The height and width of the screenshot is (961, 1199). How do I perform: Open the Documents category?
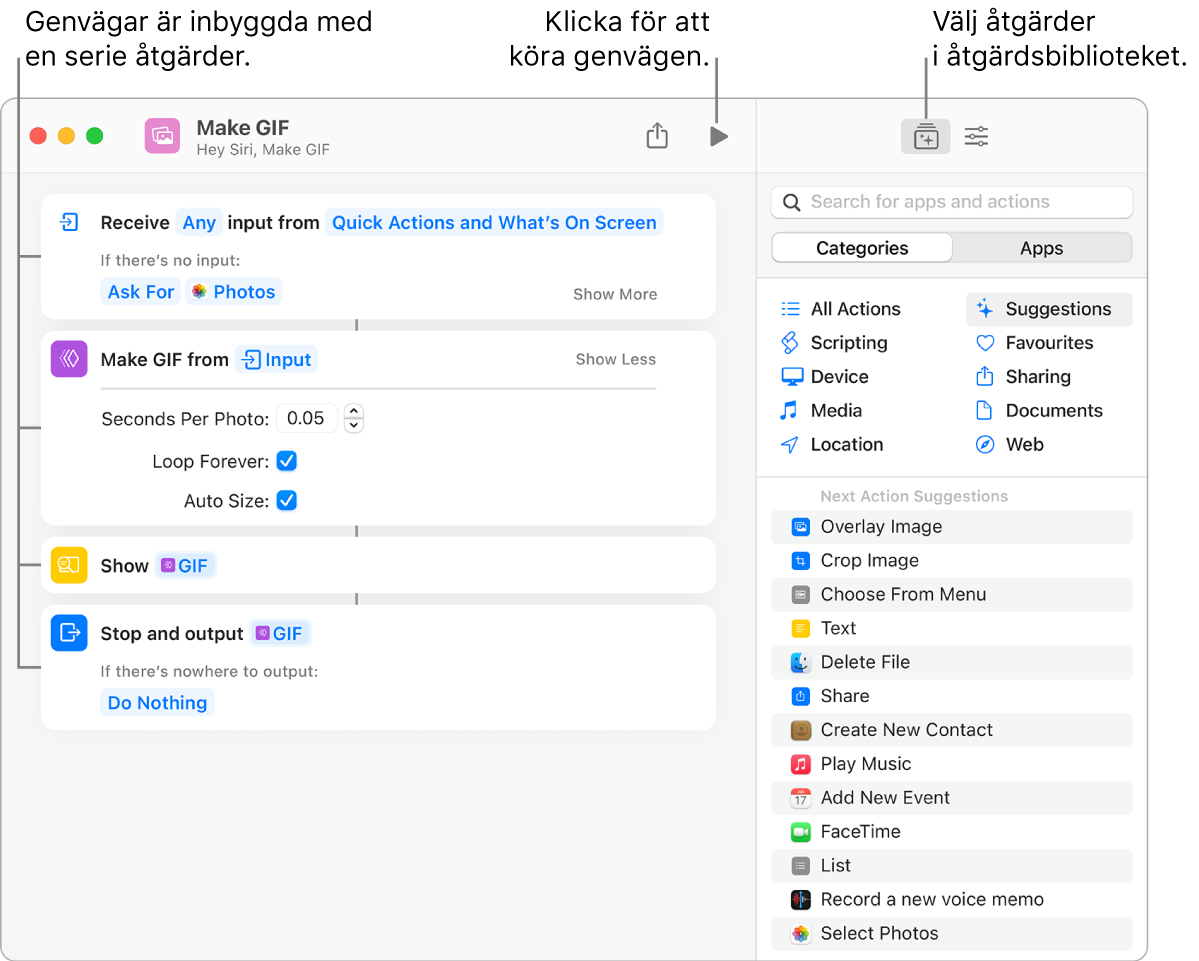click(x=1039, y=411)
